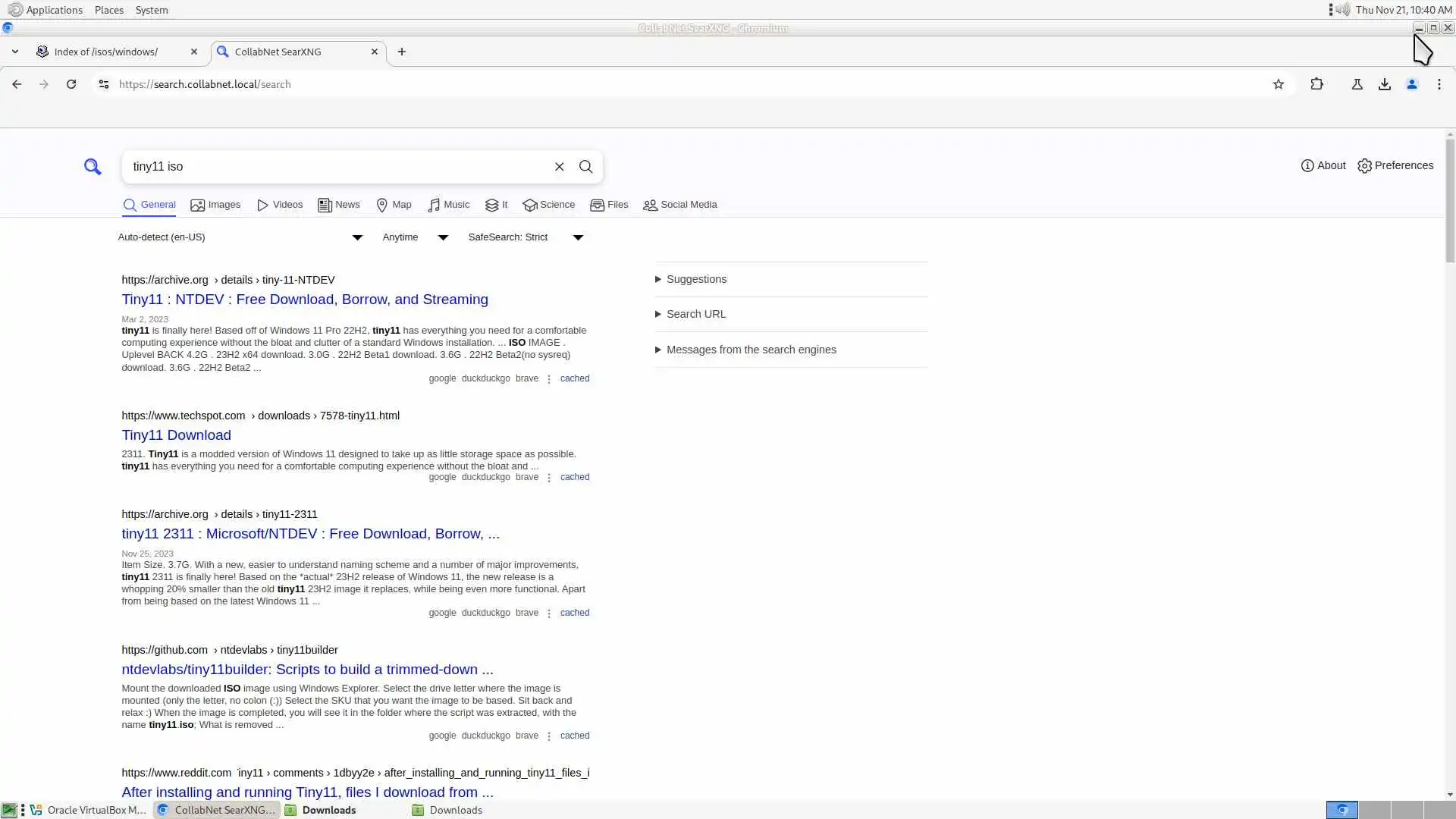This screenshot has width=1456, height=819.
Task: Click the magnifier search submit icon
Action: pos(585,167)
